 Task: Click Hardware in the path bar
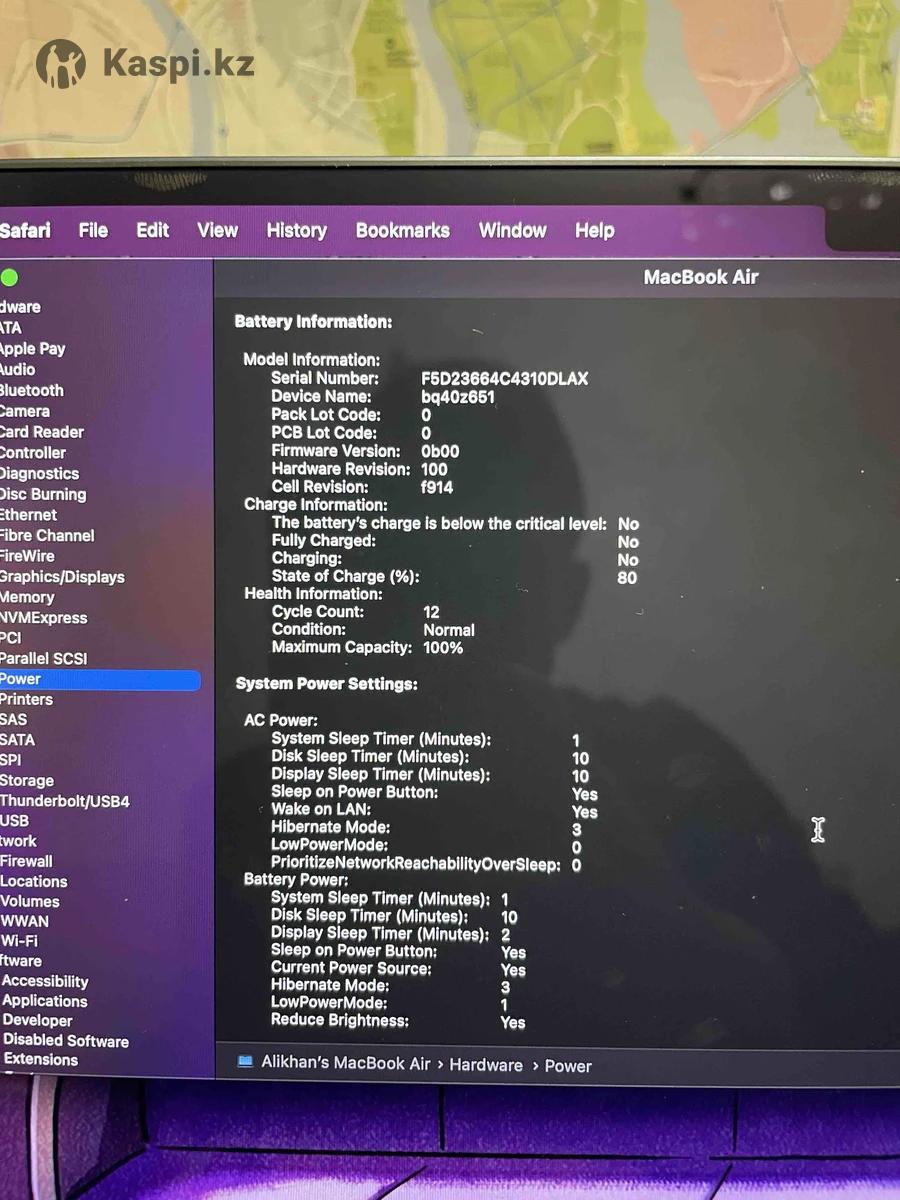tap(486, 1065)
